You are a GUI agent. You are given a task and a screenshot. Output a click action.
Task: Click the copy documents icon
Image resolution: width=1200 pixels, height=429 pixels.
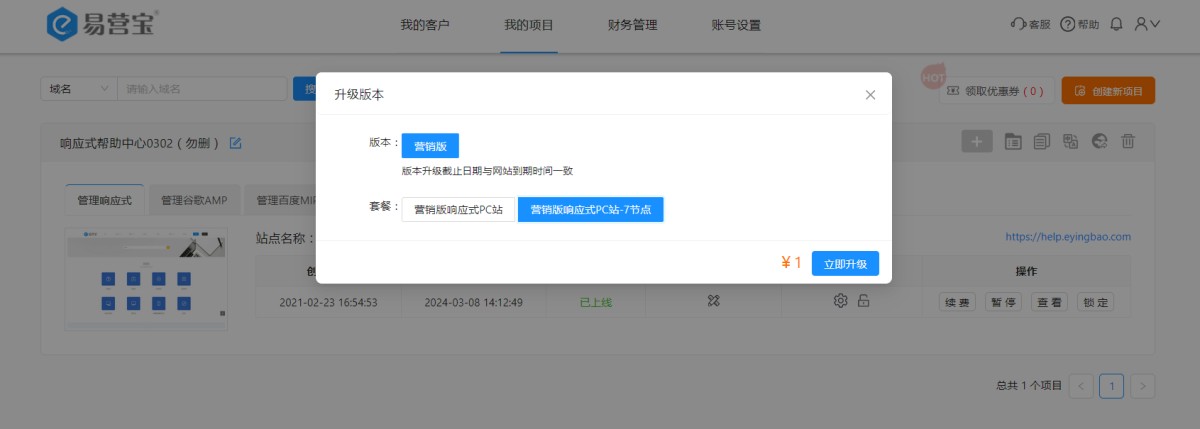[x=1042, y=142]
